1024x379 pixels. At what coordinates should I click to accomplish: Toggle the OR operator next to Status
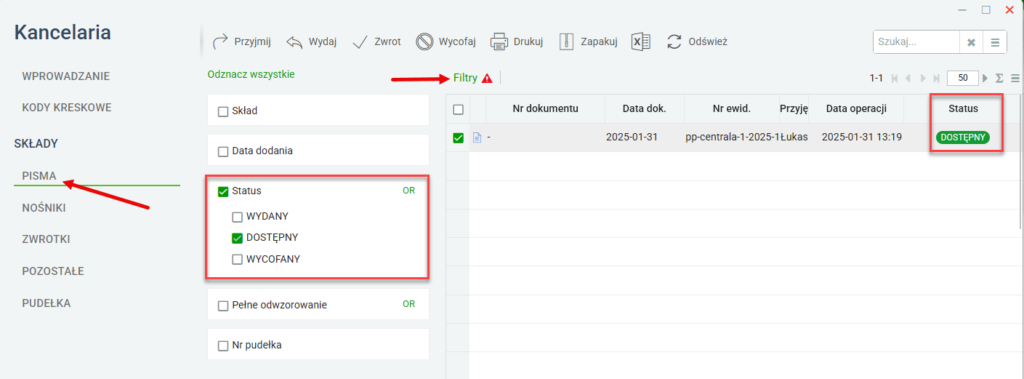[409, 190]
